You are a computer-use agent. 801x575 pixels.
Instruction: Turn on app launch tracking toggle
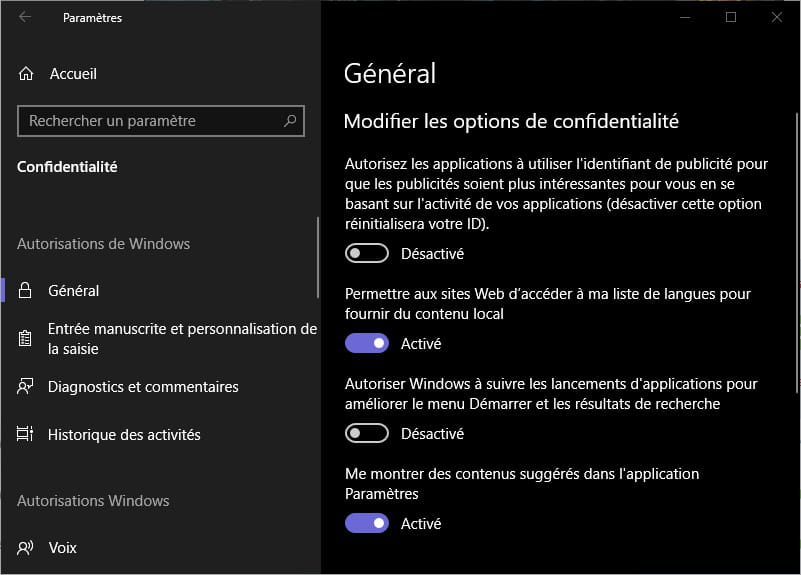click(366, 434)
